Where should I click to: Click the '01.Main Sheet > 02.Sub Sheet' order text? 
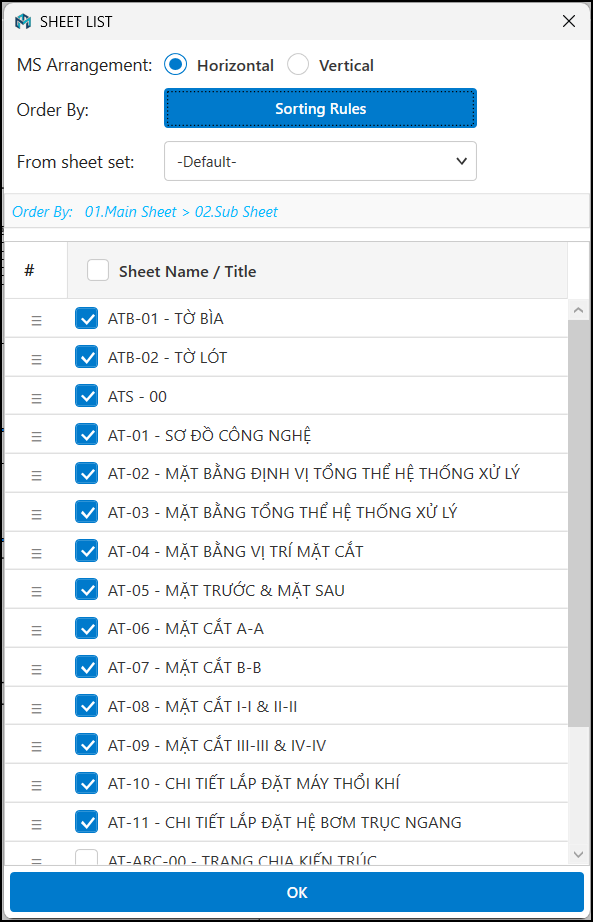181,212
